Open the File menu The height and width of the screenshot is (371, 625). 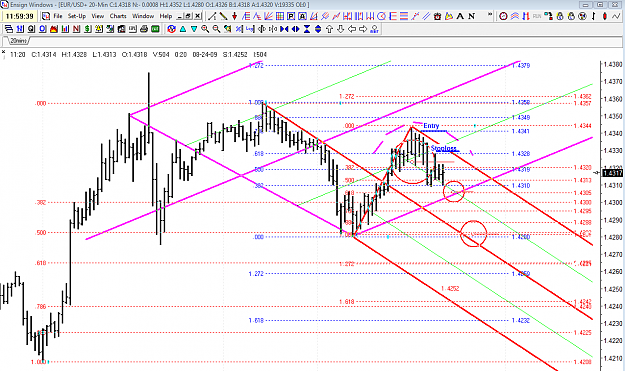58,16
